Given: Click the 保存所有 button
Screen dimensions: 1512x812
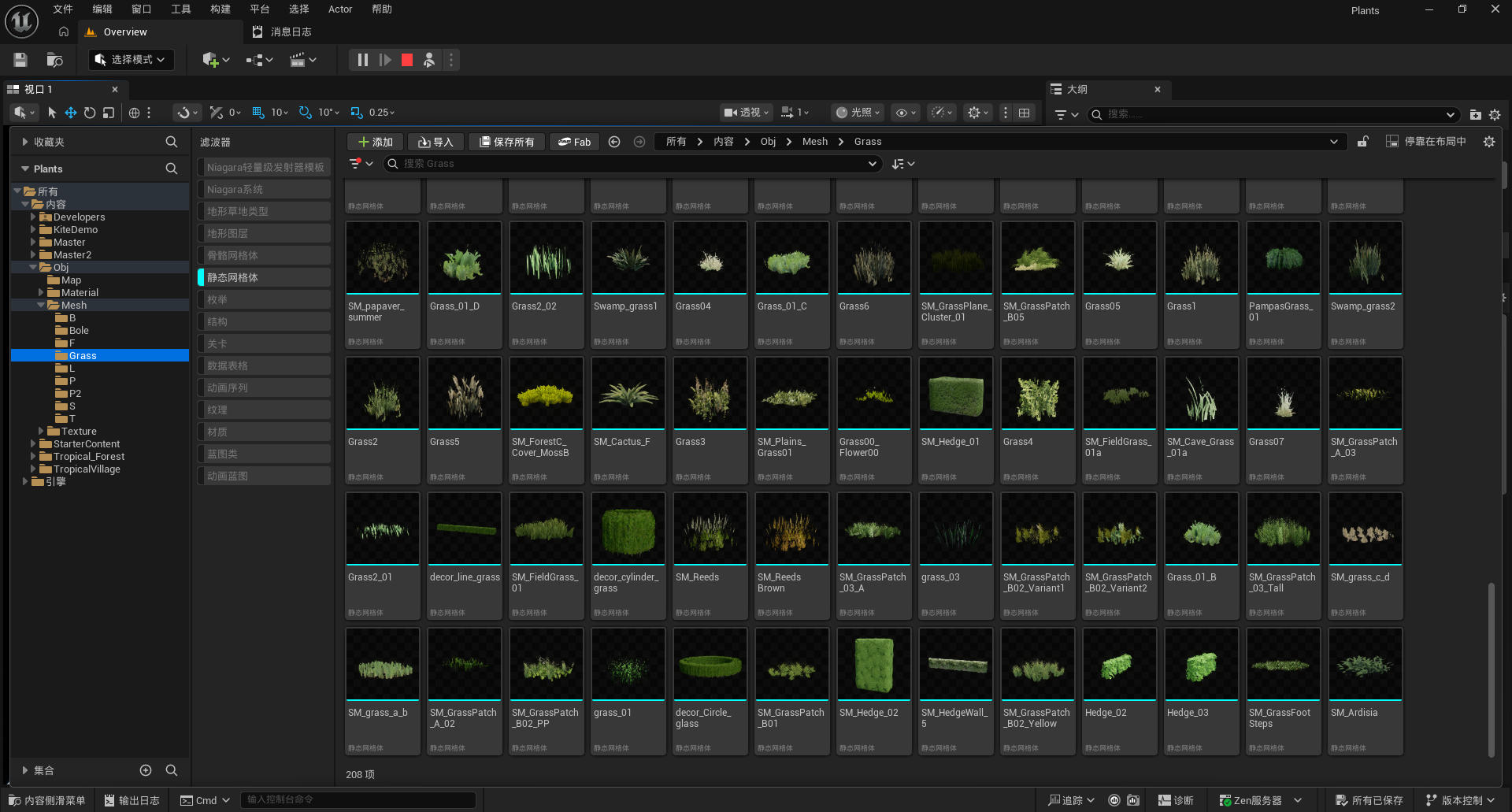Looking at the screenshot, I should point(506,142).
